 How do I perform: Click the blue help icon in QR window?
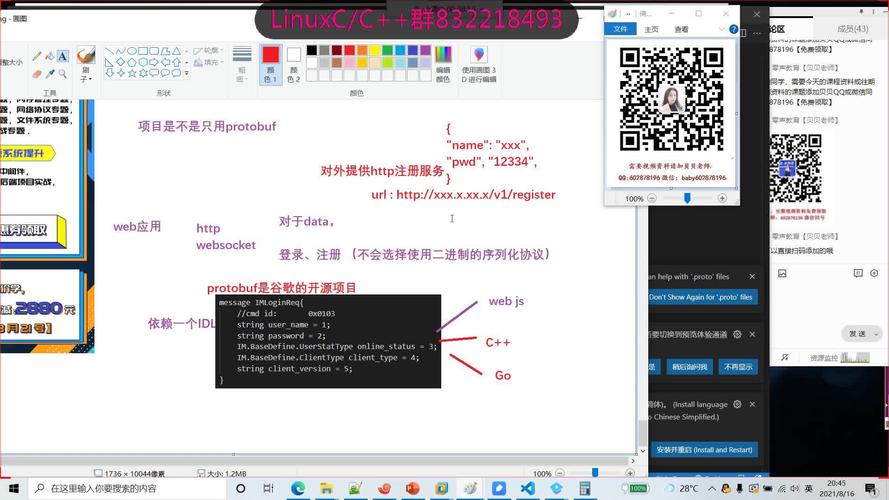[734, 29]
